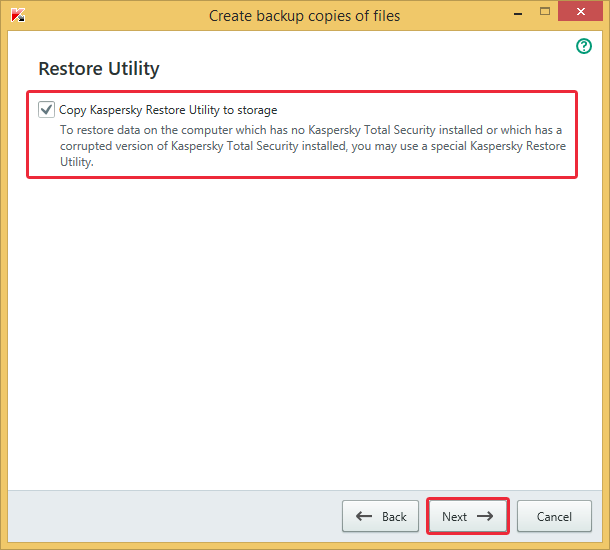Screen dimensions: 610x550
Task: Click the word 'Back' on the button
Action: coord(394,517)
